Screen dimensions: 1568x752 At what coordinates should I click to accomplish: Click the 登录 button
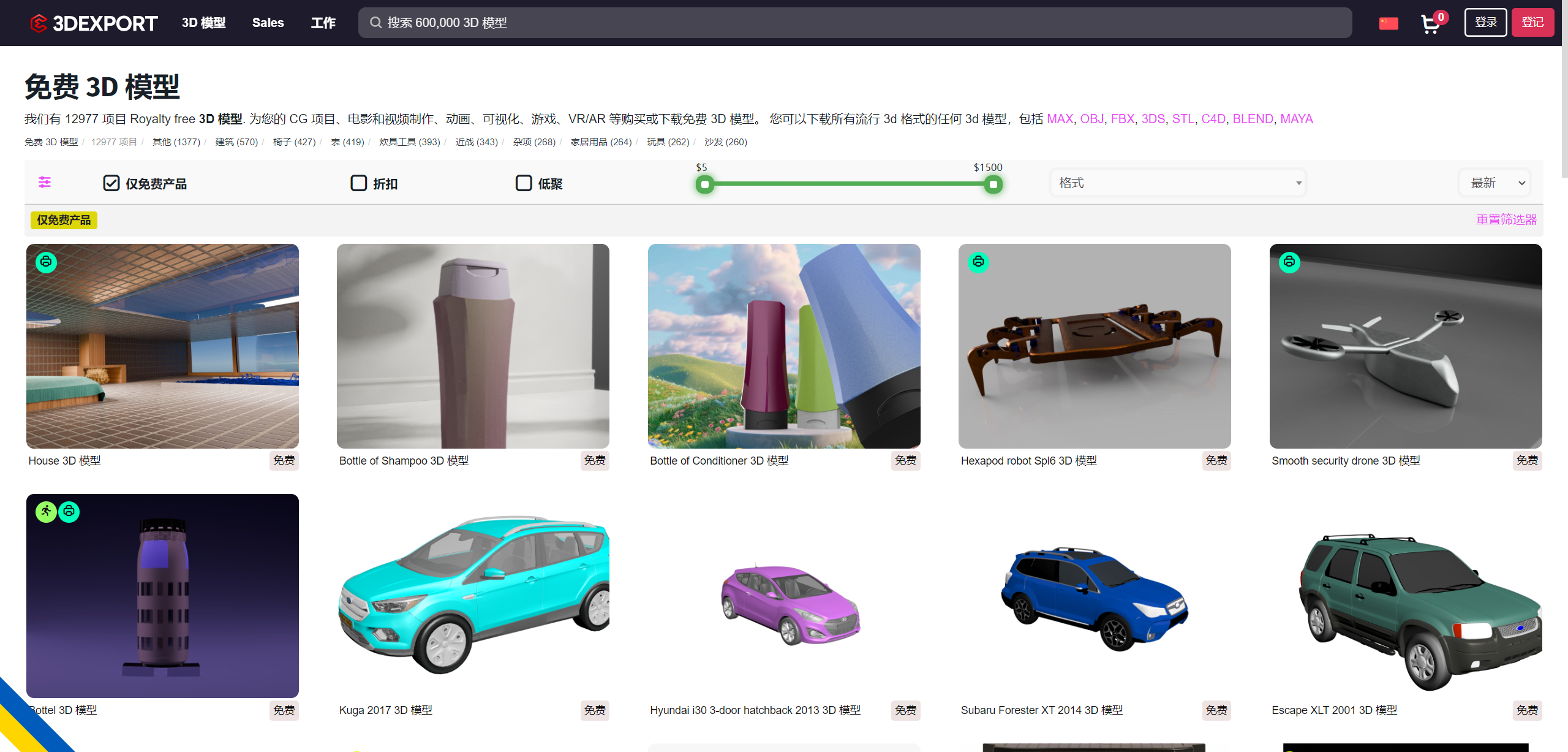[1485, 22]
